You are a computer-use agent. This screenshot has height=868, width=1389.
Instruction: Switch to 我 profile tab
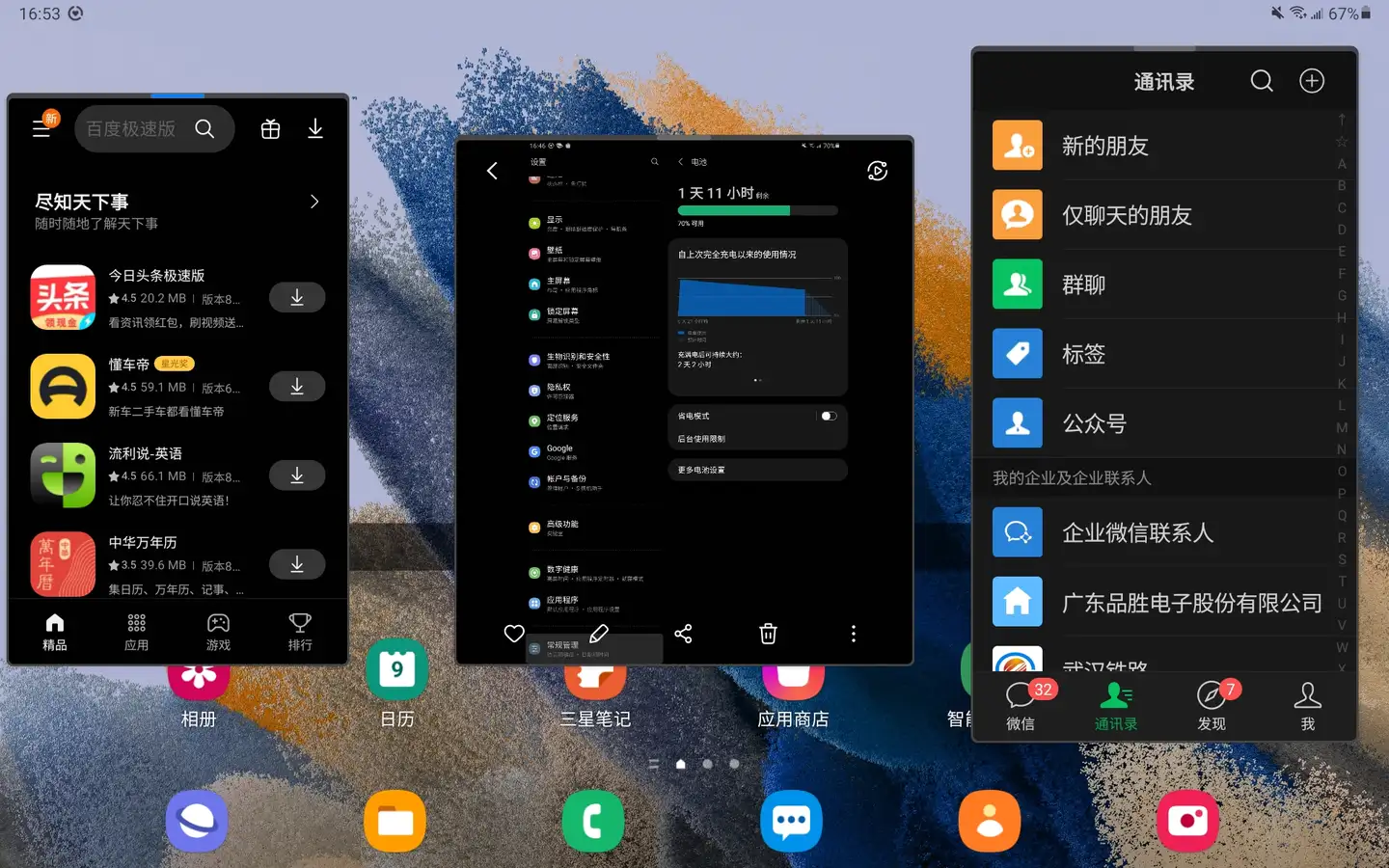coord(1307,705)
